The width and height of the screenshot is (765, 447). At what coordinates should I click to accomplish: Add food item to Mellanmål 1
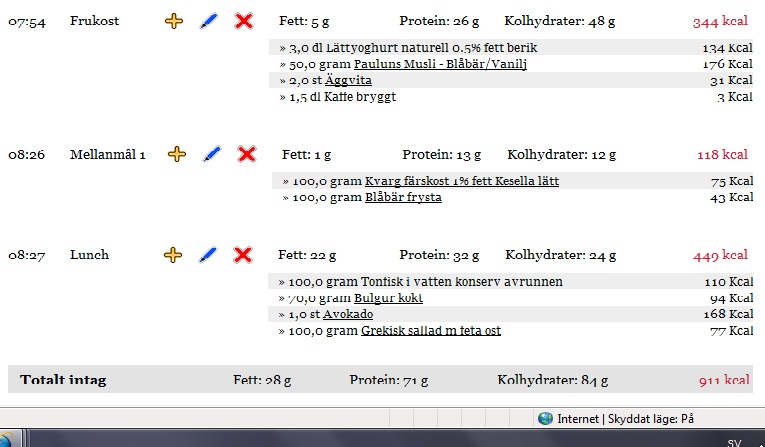(177, 154)
